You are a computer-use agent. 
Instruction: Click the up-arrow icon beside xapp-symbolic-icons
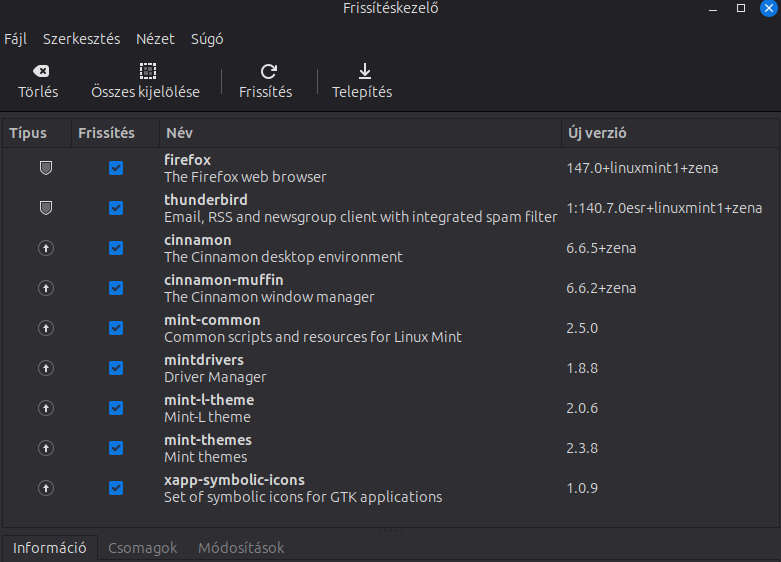click(x=45, y=488)
